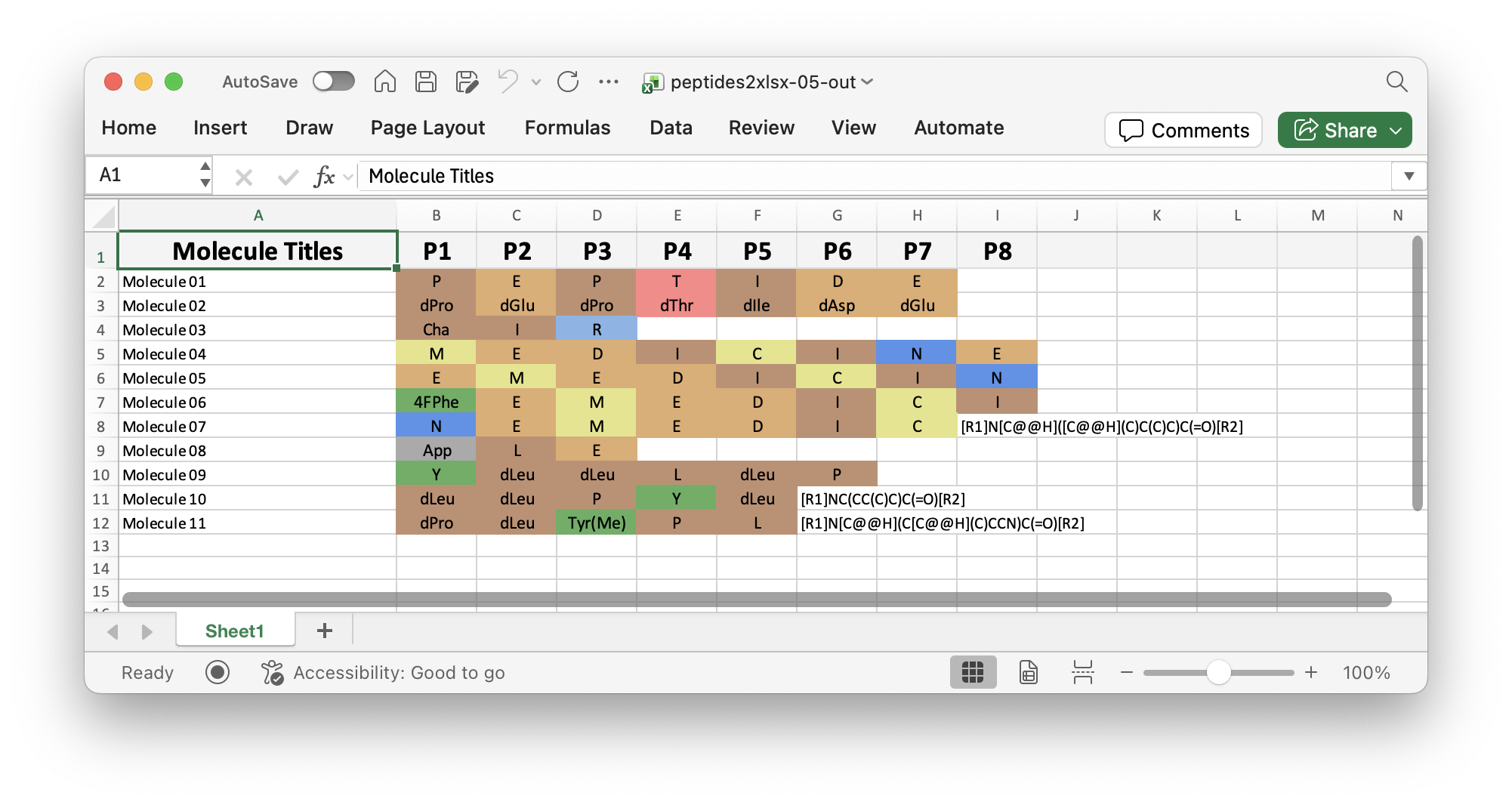1512x805 pixels.
Task: Select the Sheet1 tab
Action: pyautogui.click(x=235, y=631)
